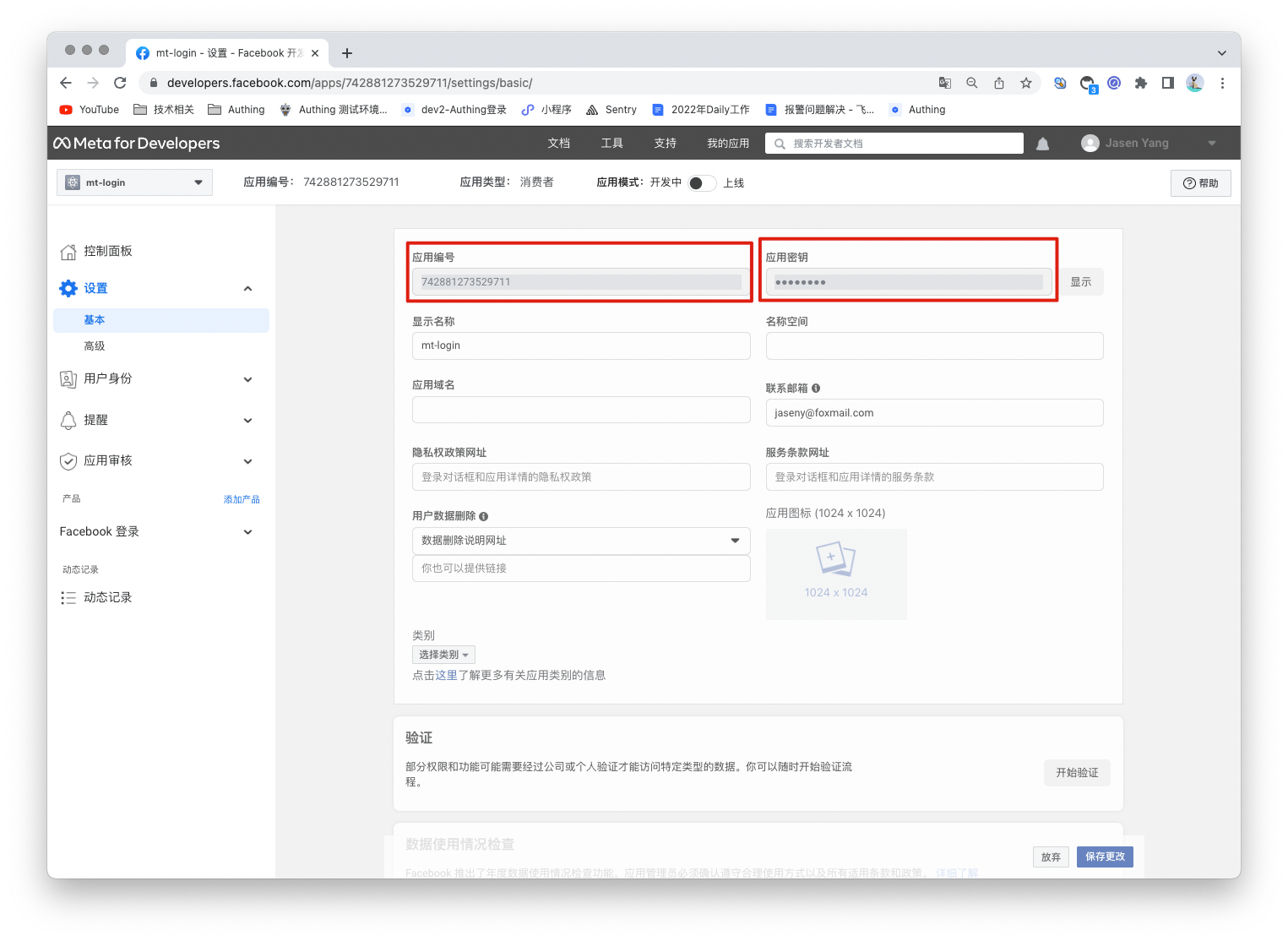Click the application icon upload placeholder

(x=835, y=574)
